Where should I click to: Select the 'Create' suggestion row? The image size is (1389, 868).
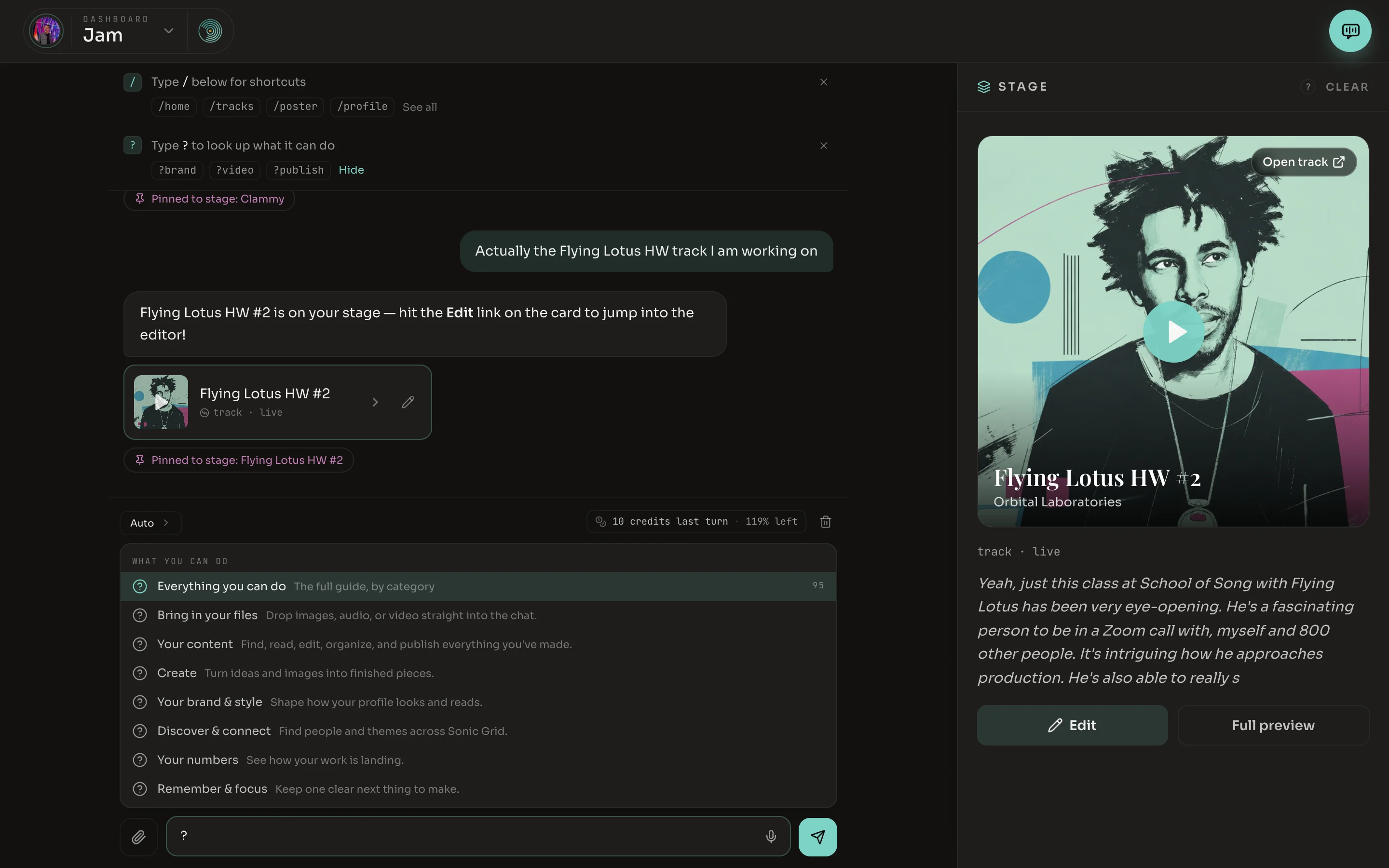click(478, 673)
